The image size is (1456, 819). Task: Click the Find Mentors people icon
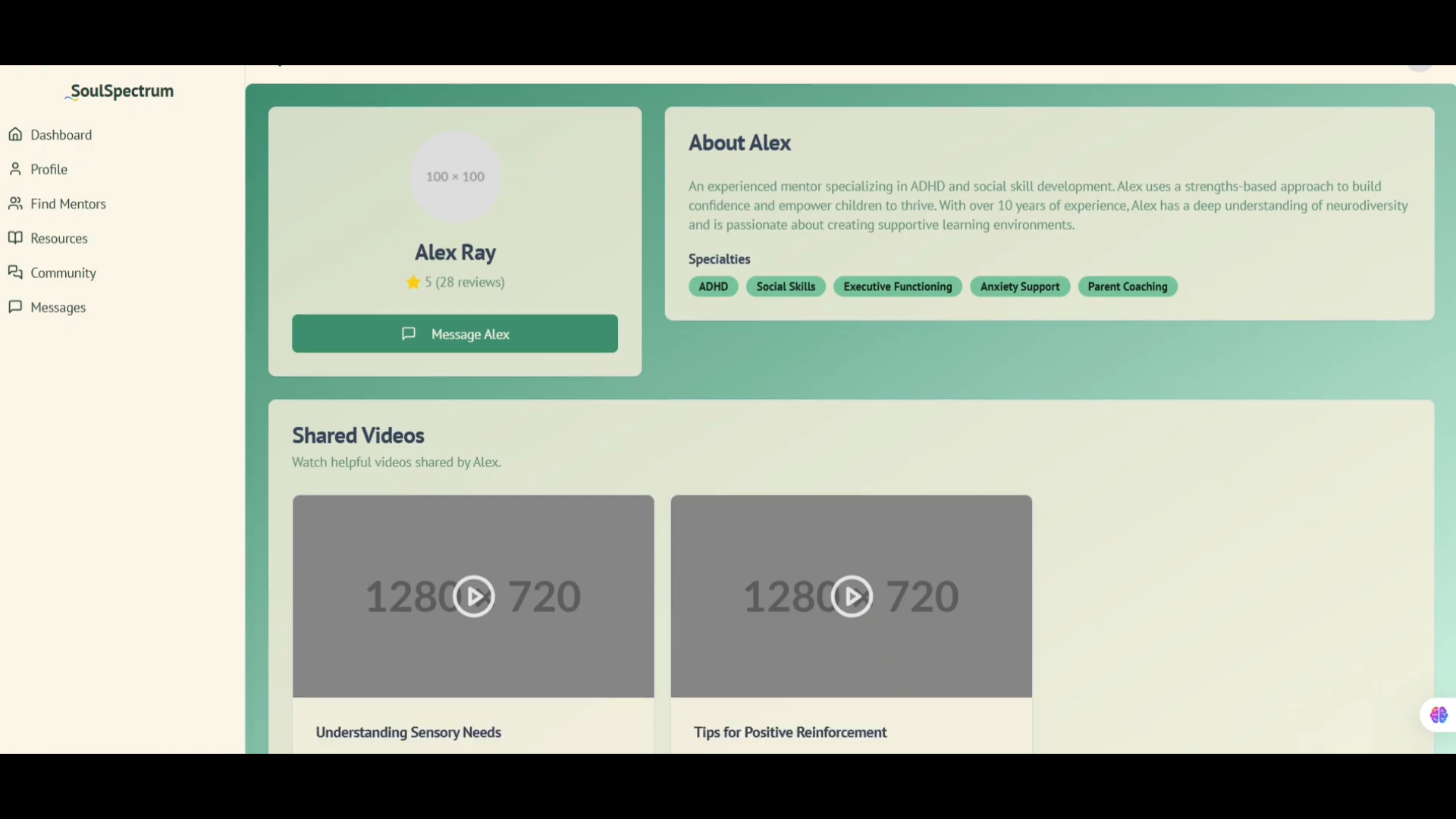click(15, 203)
